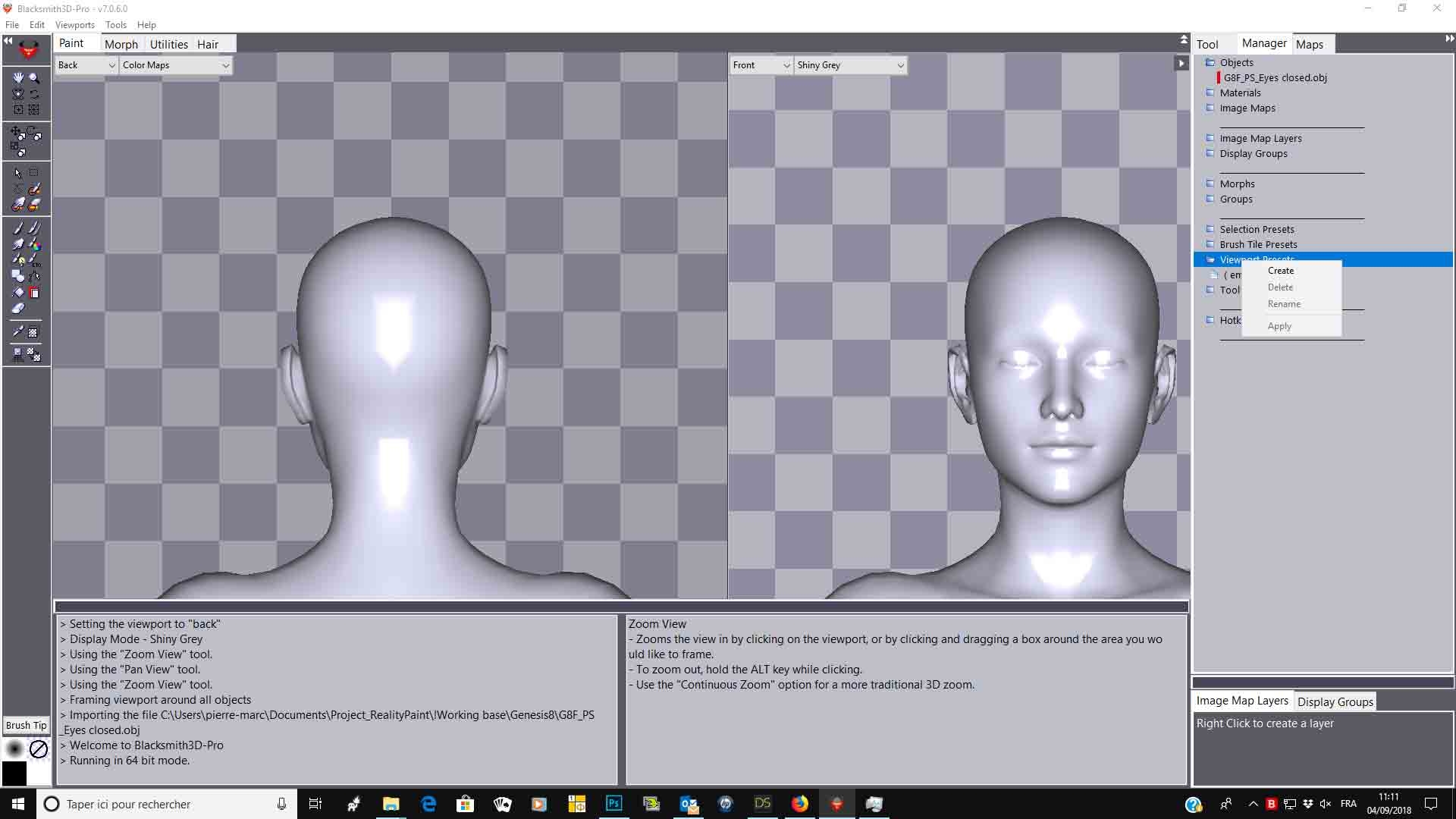Select the dotted rectangle marquee tool

[34, 173]
